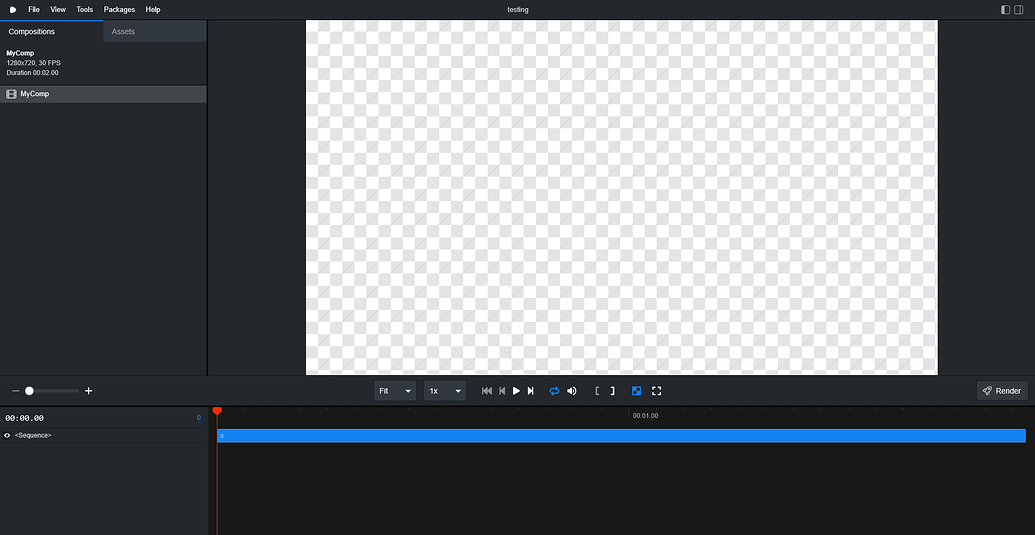Click the 00:00.00 timecode display
The image size is (1035, 535).
click(x=24, y=418)
